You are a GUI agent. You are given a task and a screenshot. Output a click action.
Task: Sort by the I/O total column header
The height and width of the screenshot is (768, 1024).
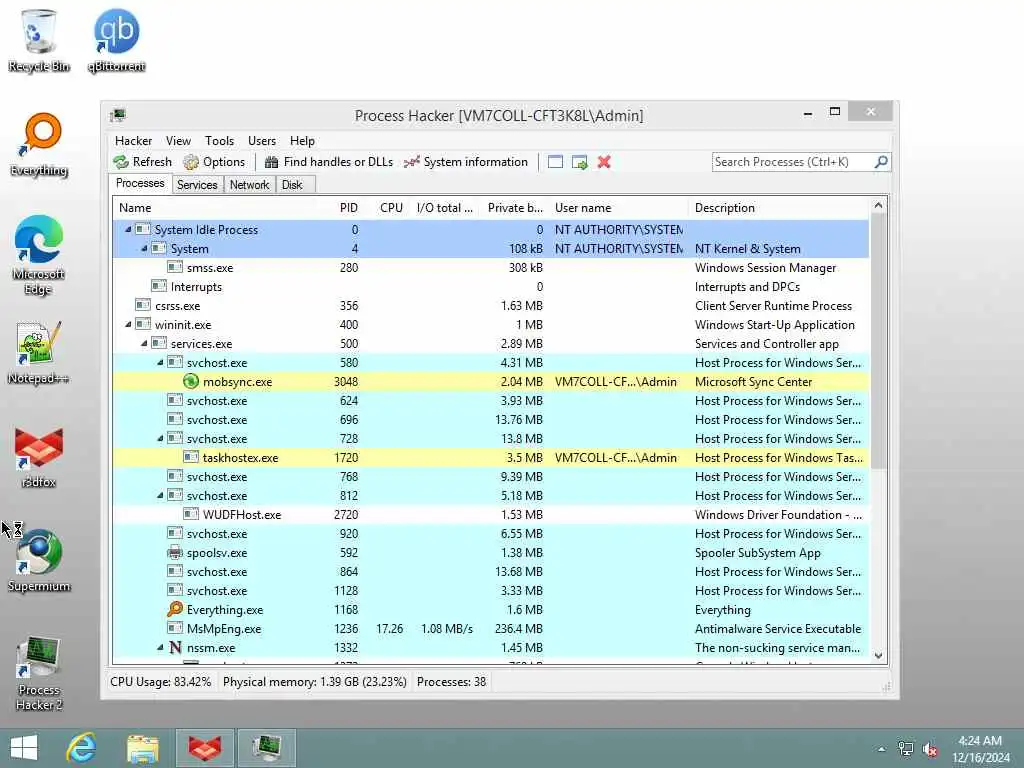point(445,208)
